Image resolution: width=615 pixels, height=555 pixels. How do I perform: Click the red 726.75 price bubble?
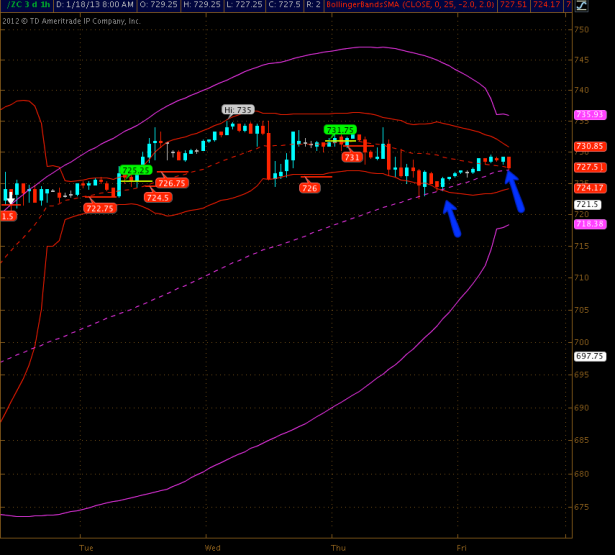click(171, 183)
